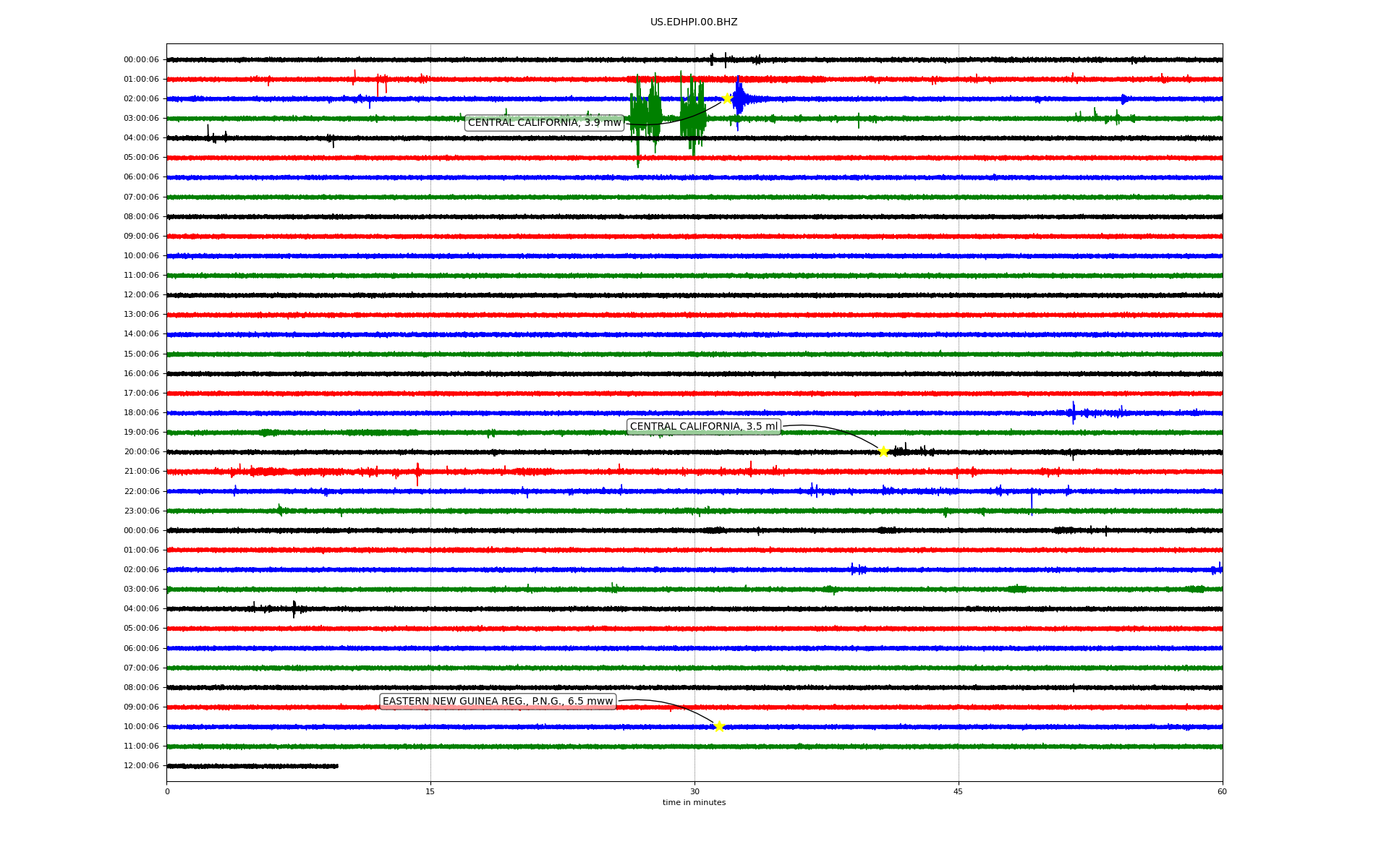This screenshot has height=868, width=1389.
Task: Click the 30 tick on the x-axis
Action: [x=694, y=791]
